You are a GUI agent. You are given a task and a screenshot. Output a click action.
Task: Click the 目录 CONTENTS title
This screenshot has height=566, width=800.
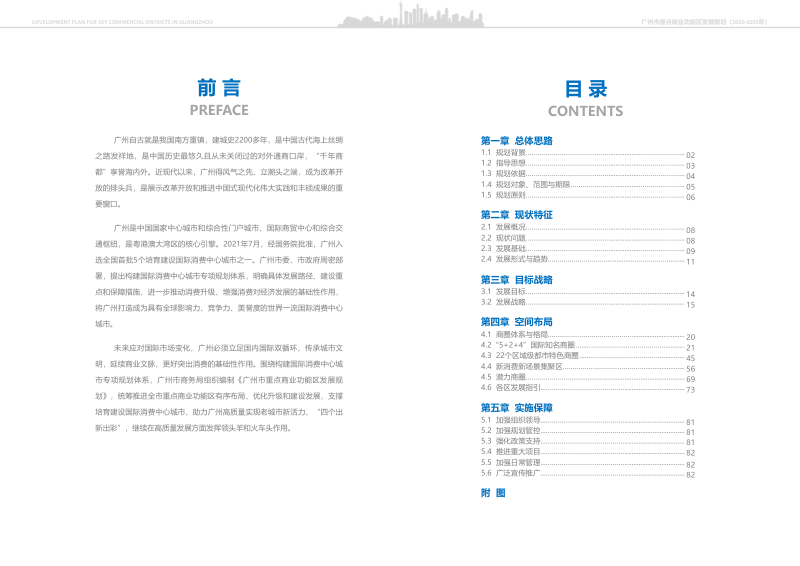pos(585,98)
